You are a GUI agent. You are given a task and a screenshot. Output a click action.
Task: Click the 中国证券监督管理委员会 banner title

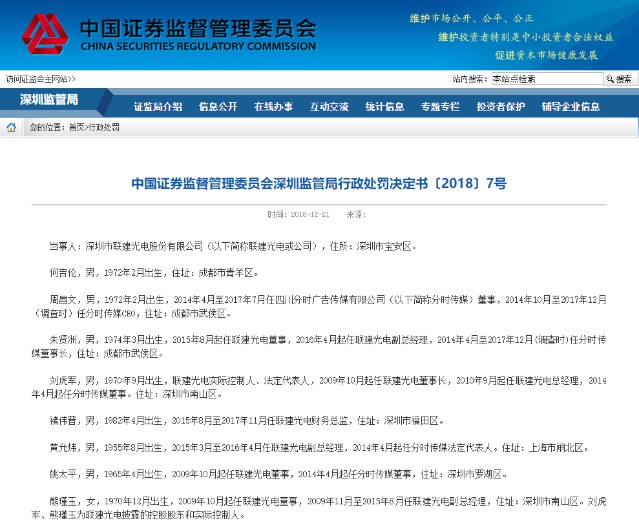click(x=198, y=28)
